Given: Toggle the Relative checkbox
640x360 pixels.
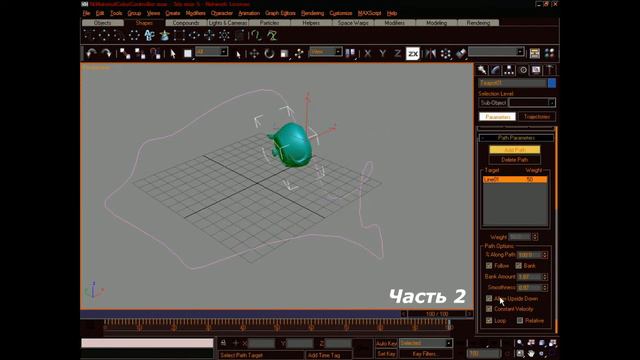Looking at the screenshot, I should coord(520,320).
